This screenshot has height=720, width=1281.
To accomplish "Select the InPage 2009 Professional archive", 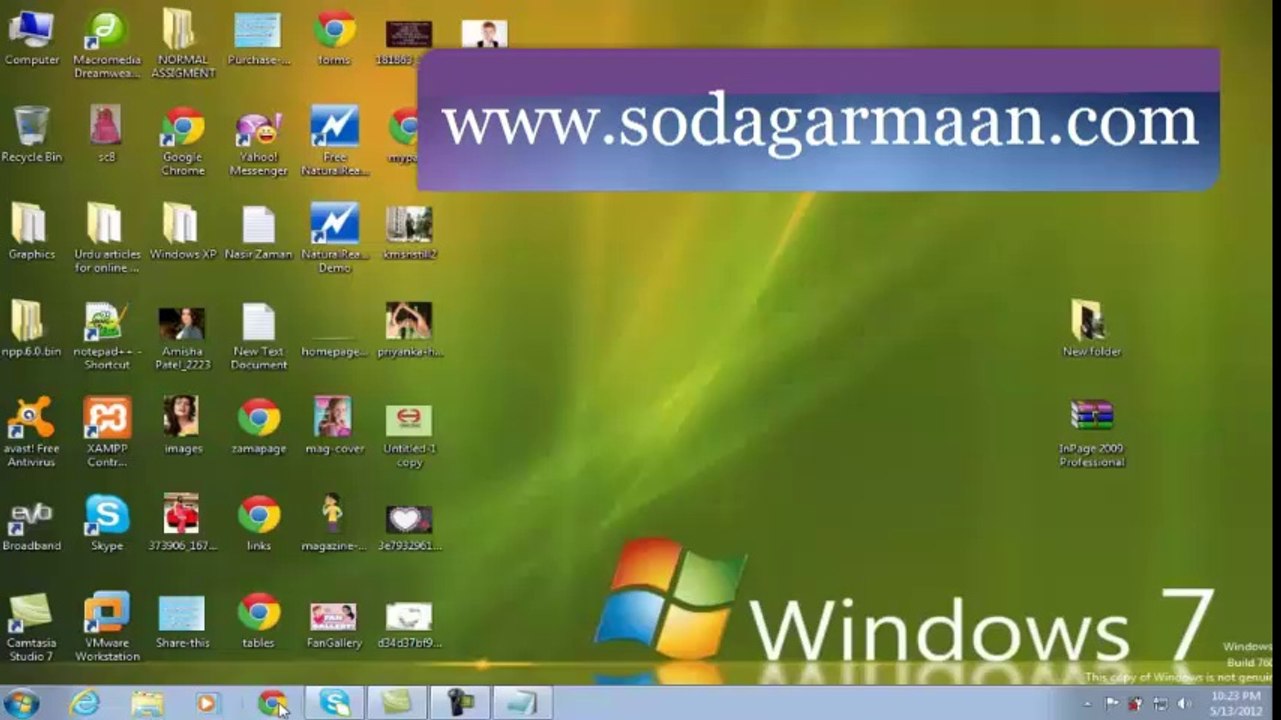I will pos(1092,432).
